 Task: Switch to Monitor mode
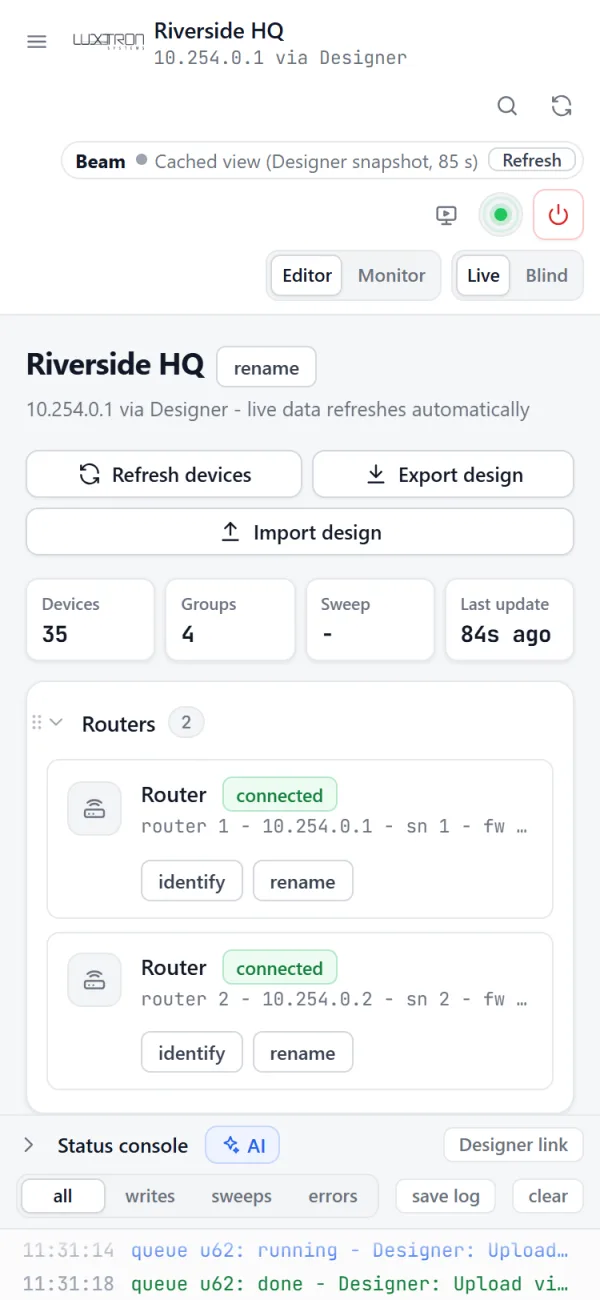pyautogui.click(x=392, y=276)
